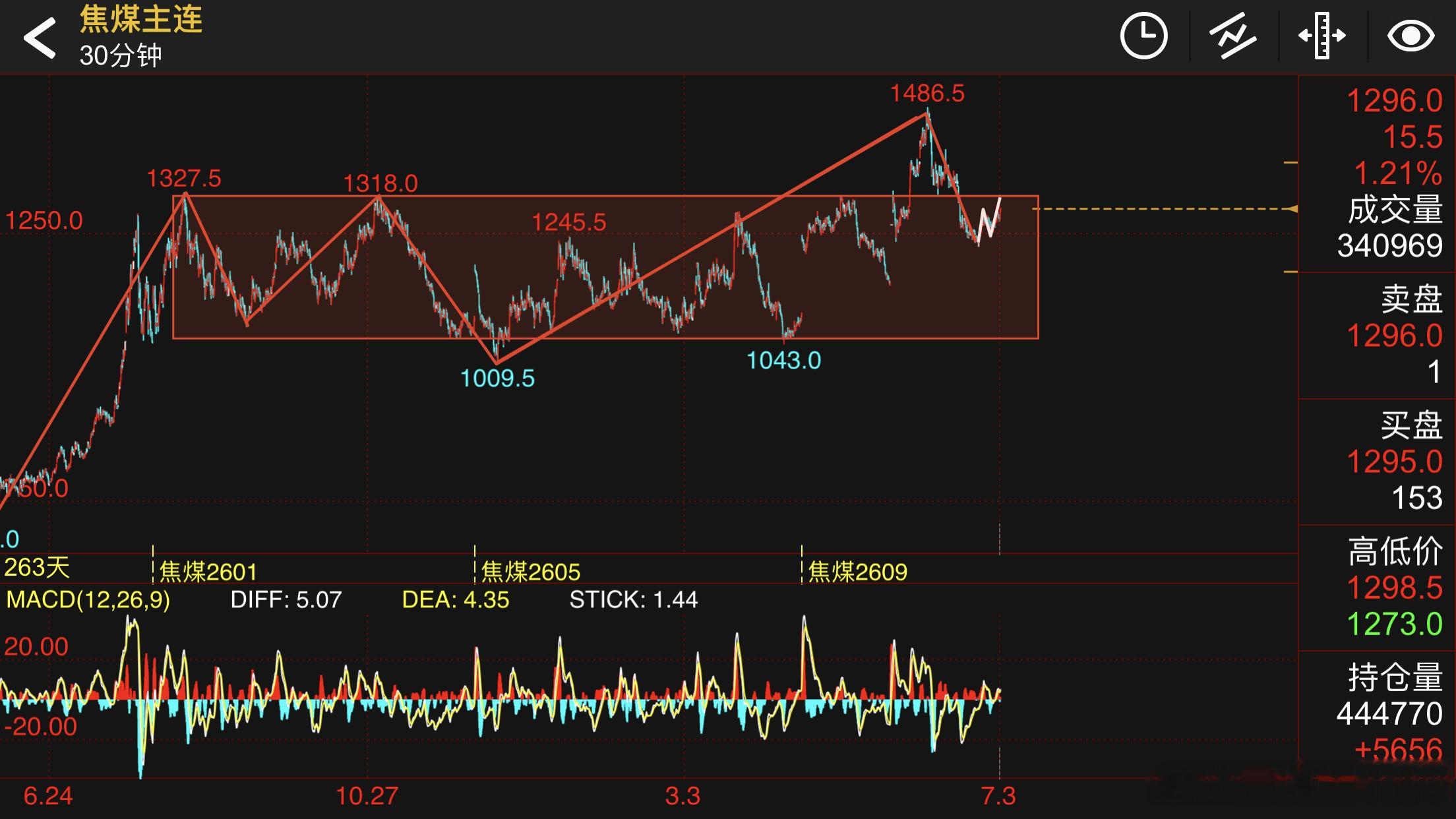
Task: Tap the low label 1009.5
Action: click(x=497, y=379)
